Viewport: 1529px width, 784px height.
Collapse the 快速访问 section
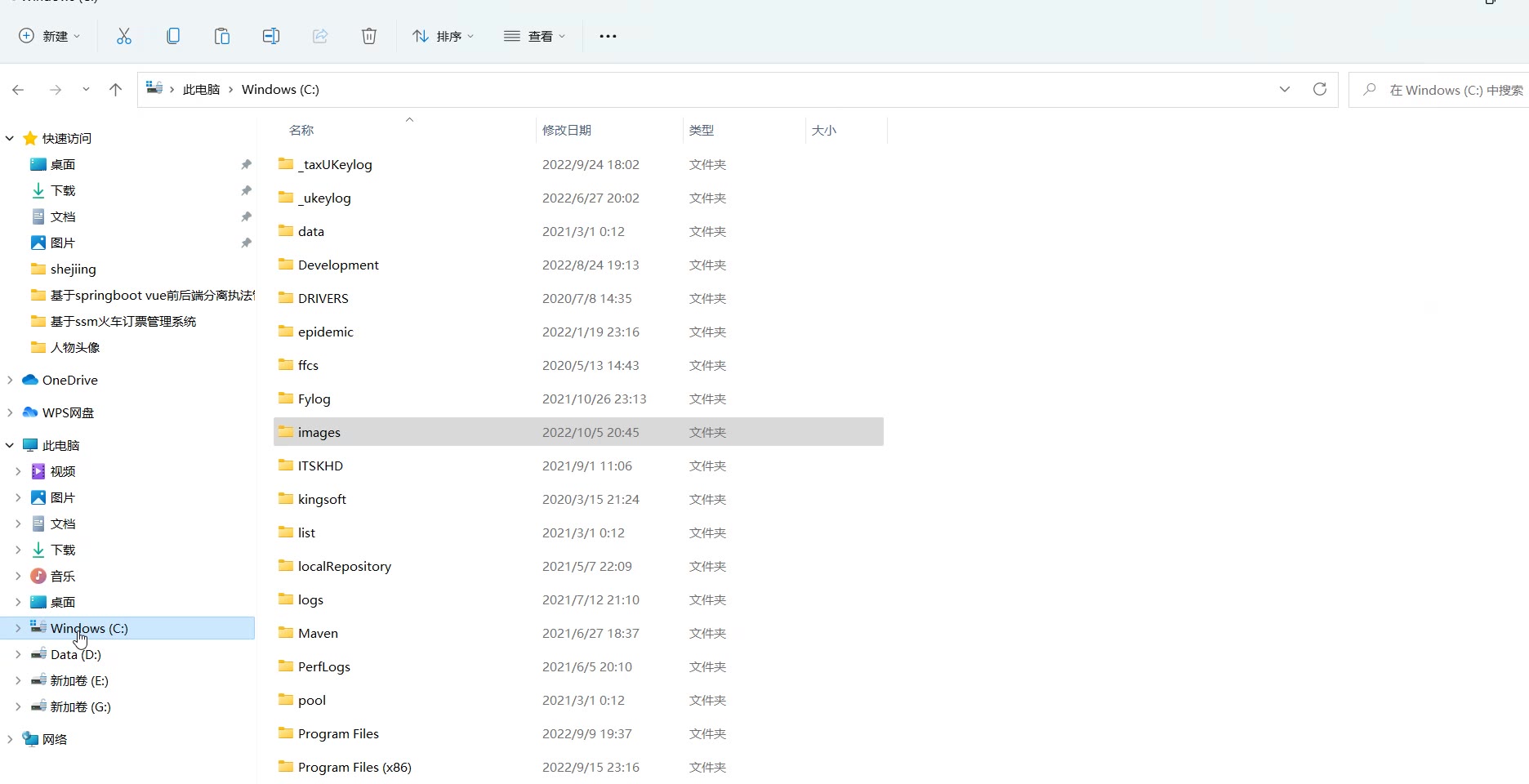coord(10,138)
